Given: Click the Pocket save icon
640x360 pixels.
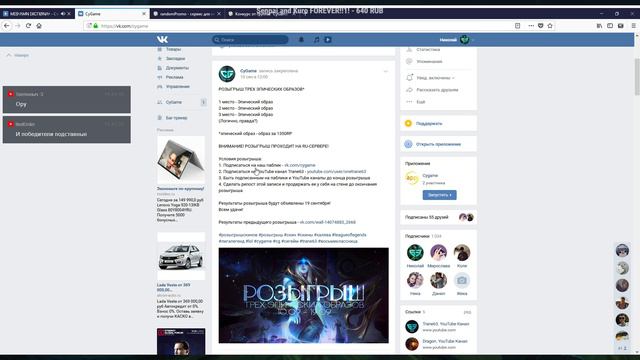Looking at the screenshot, I should 540,26.
